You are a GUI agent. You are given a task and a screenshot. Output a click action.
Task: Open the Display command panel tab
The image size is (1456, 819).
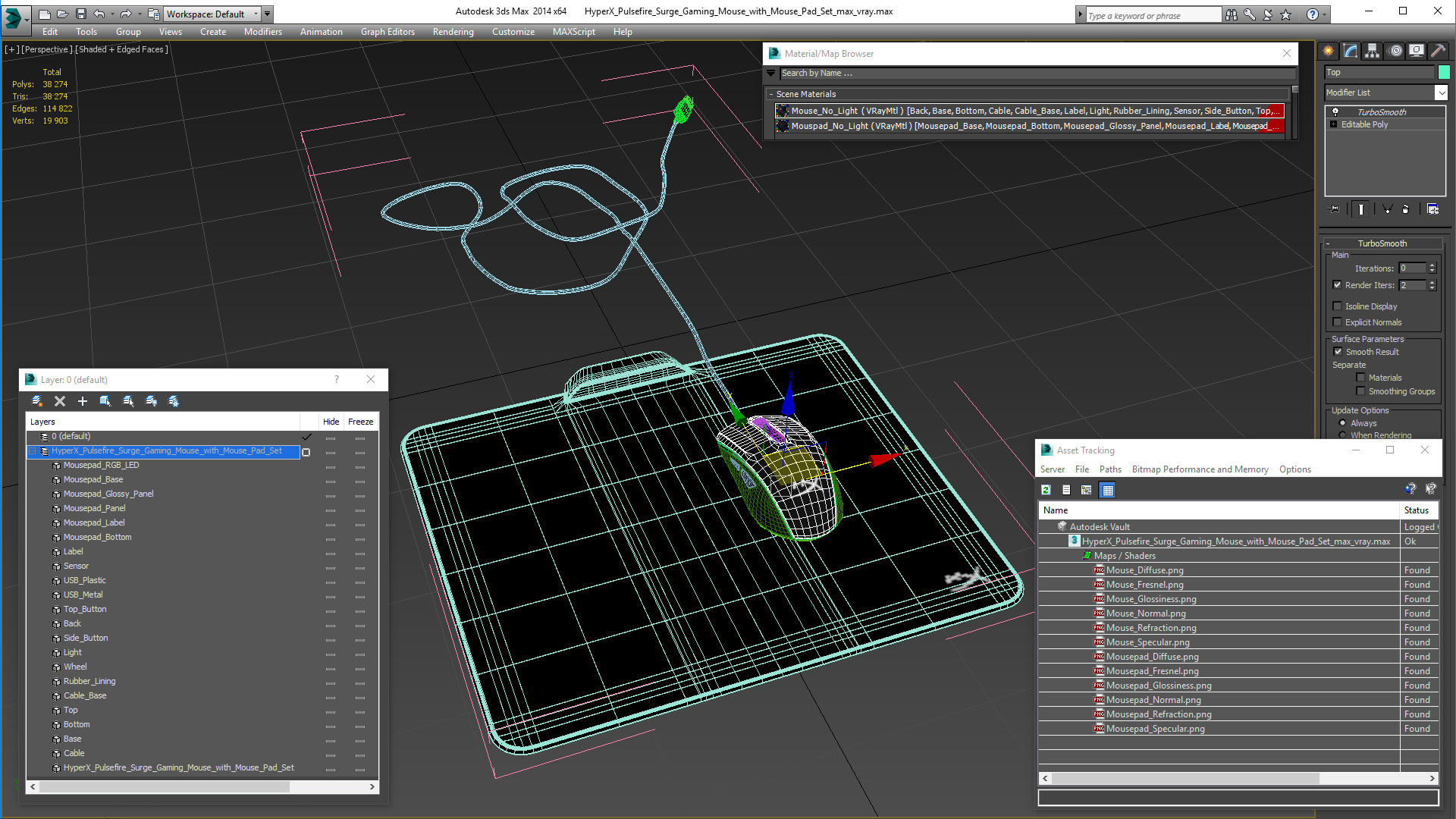pyautogui.click(x=1417, y=51)
